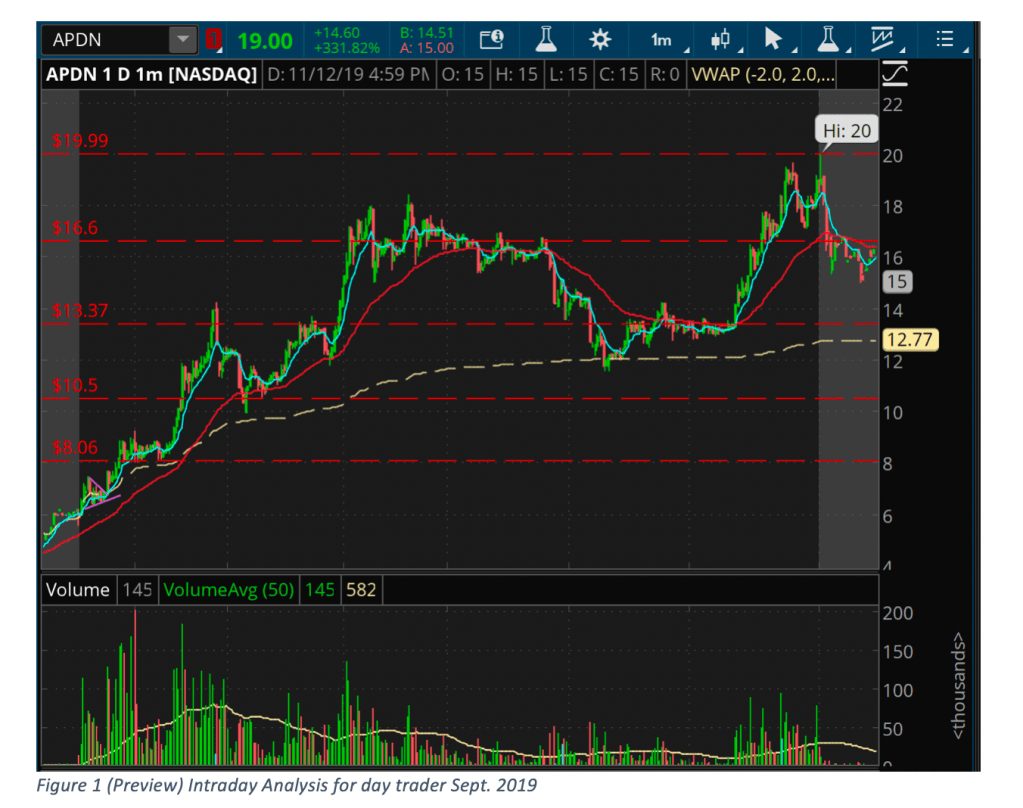Click the $16.6 red price level line
The image size is (1023, 808).
point(400,241)
